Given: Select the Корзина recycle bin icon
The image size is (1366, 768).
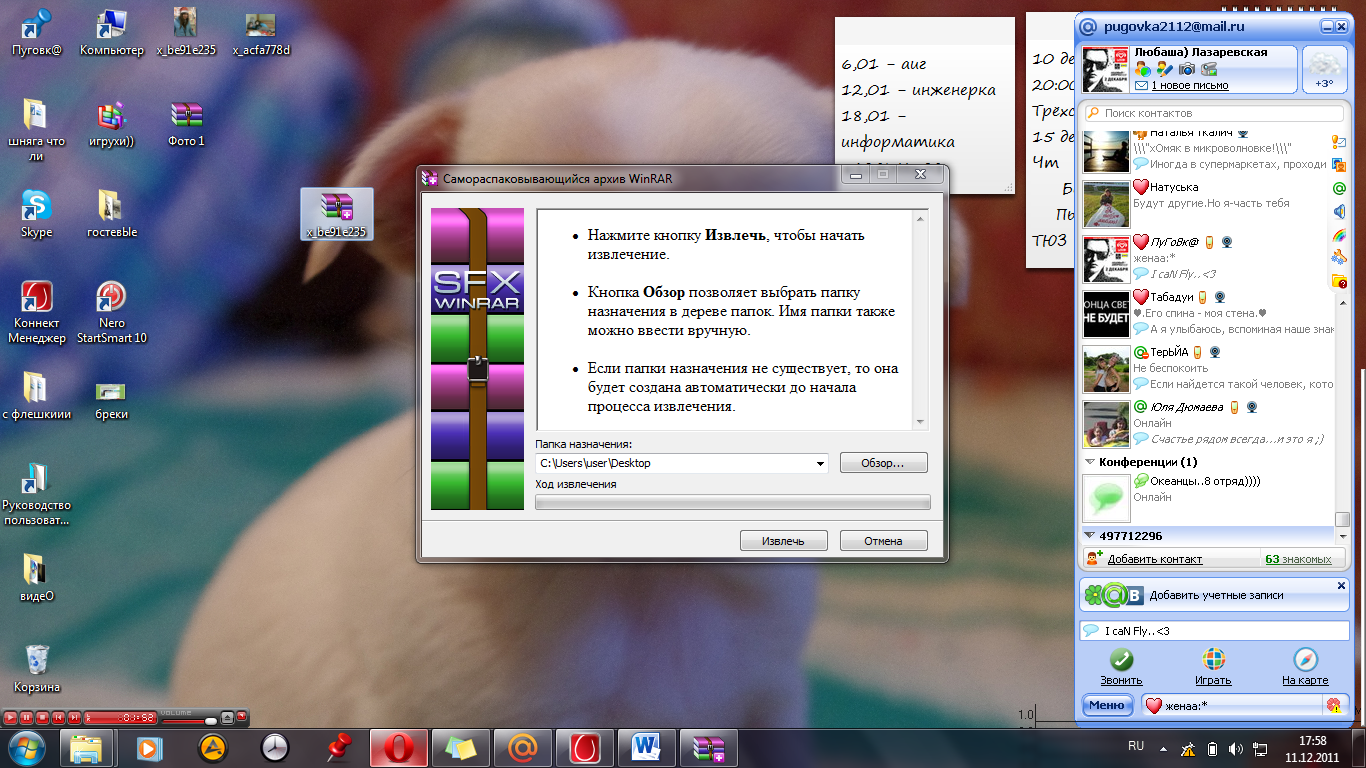Looking at the screenshot, I should click(37, 668).
